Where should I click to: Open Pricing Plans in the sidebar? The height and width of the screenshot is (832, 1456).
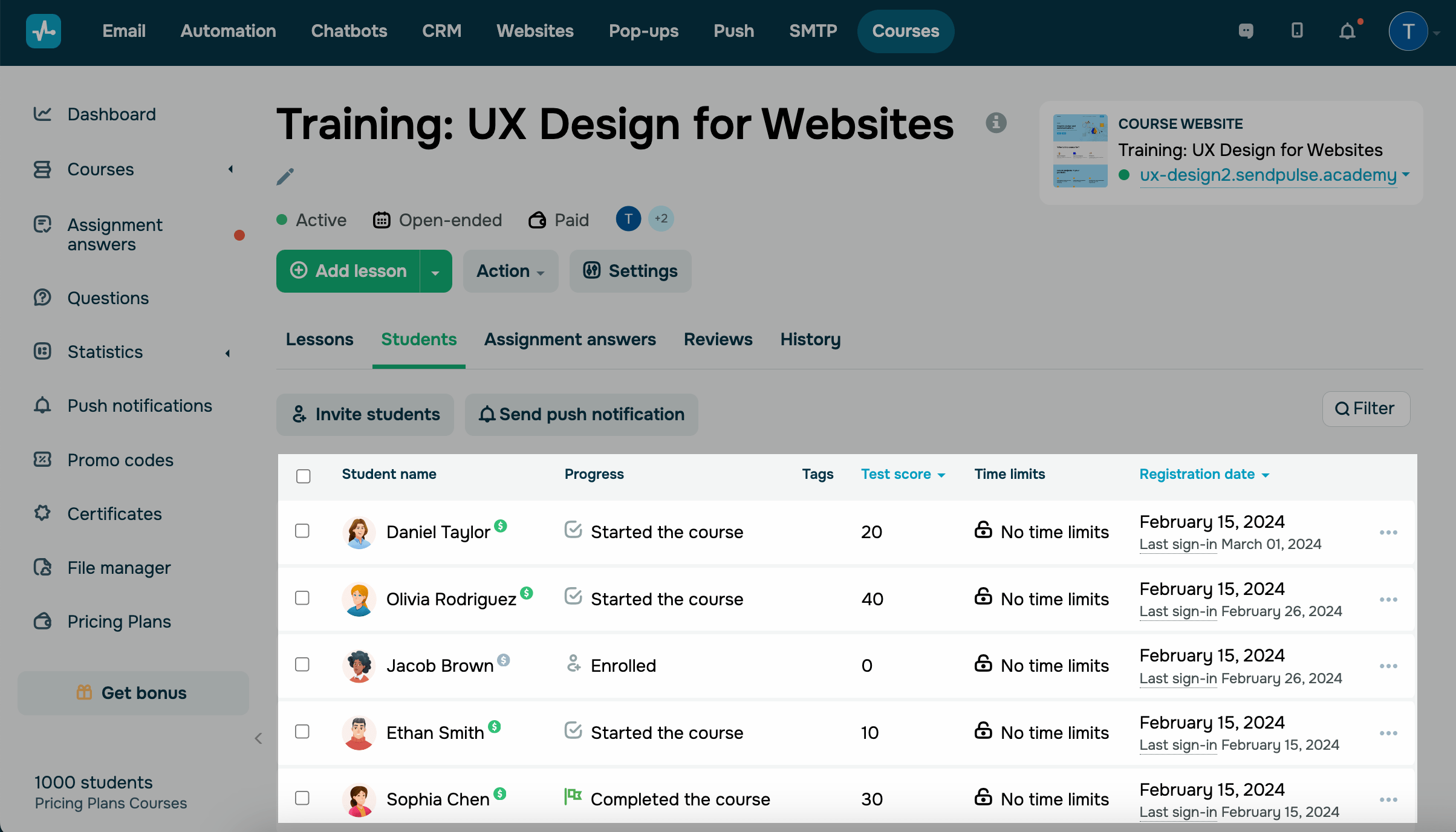119,622
